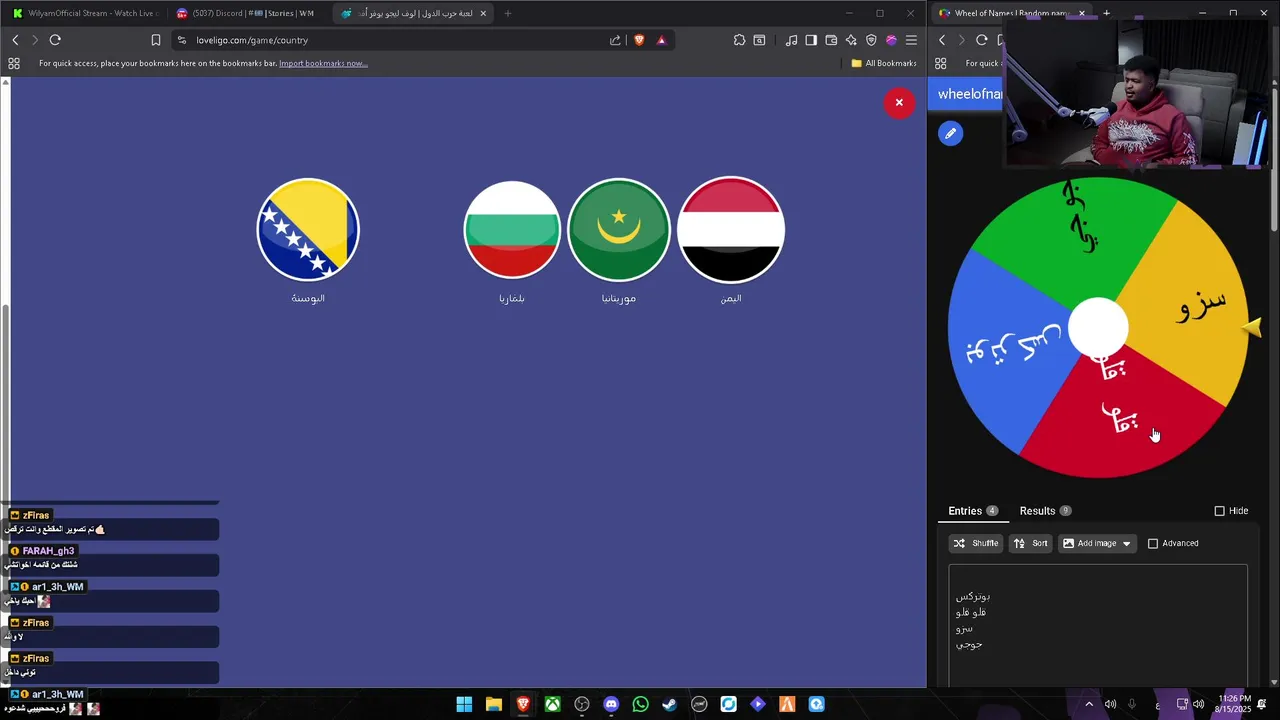
Task: Enable the Advanced checkbox
Action: coord(1153,543)
